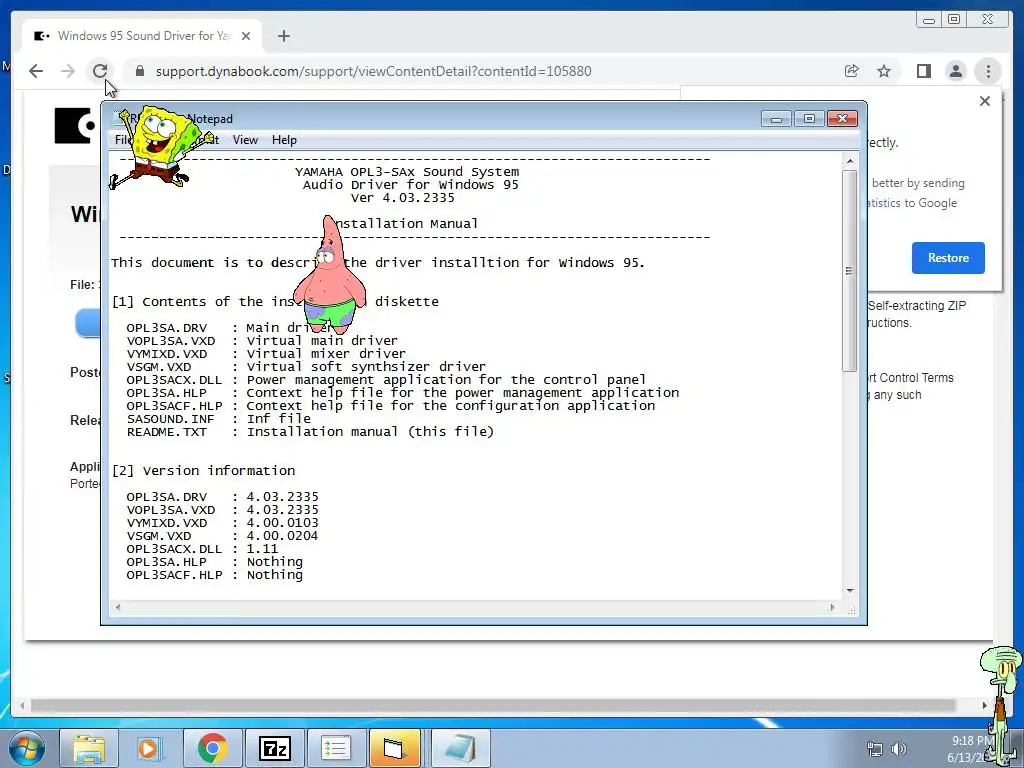Click the volume speaker tray icon

click(x=899, y=749)
